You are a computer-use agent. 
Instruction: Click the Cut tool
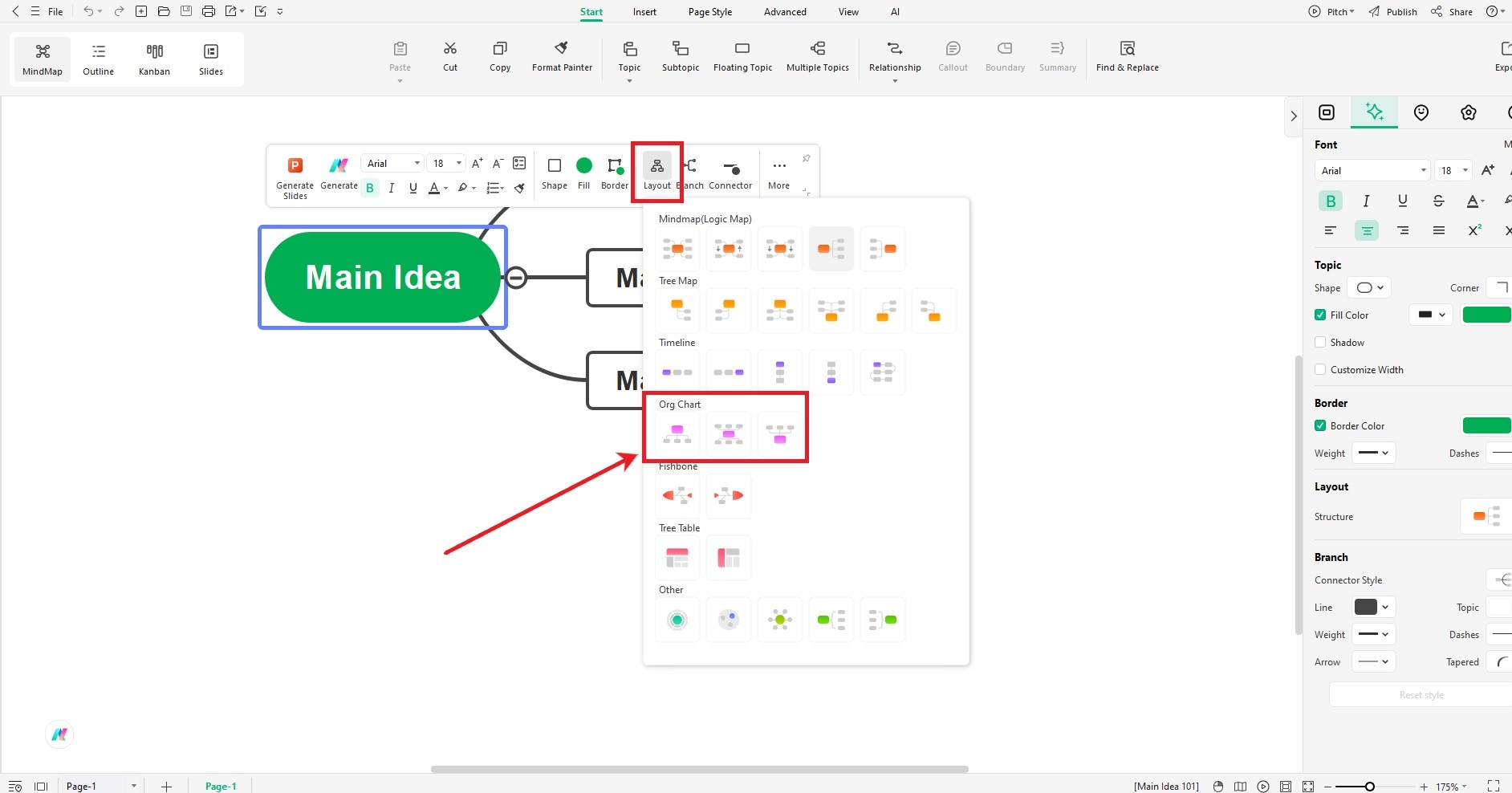tap(450, 57)
